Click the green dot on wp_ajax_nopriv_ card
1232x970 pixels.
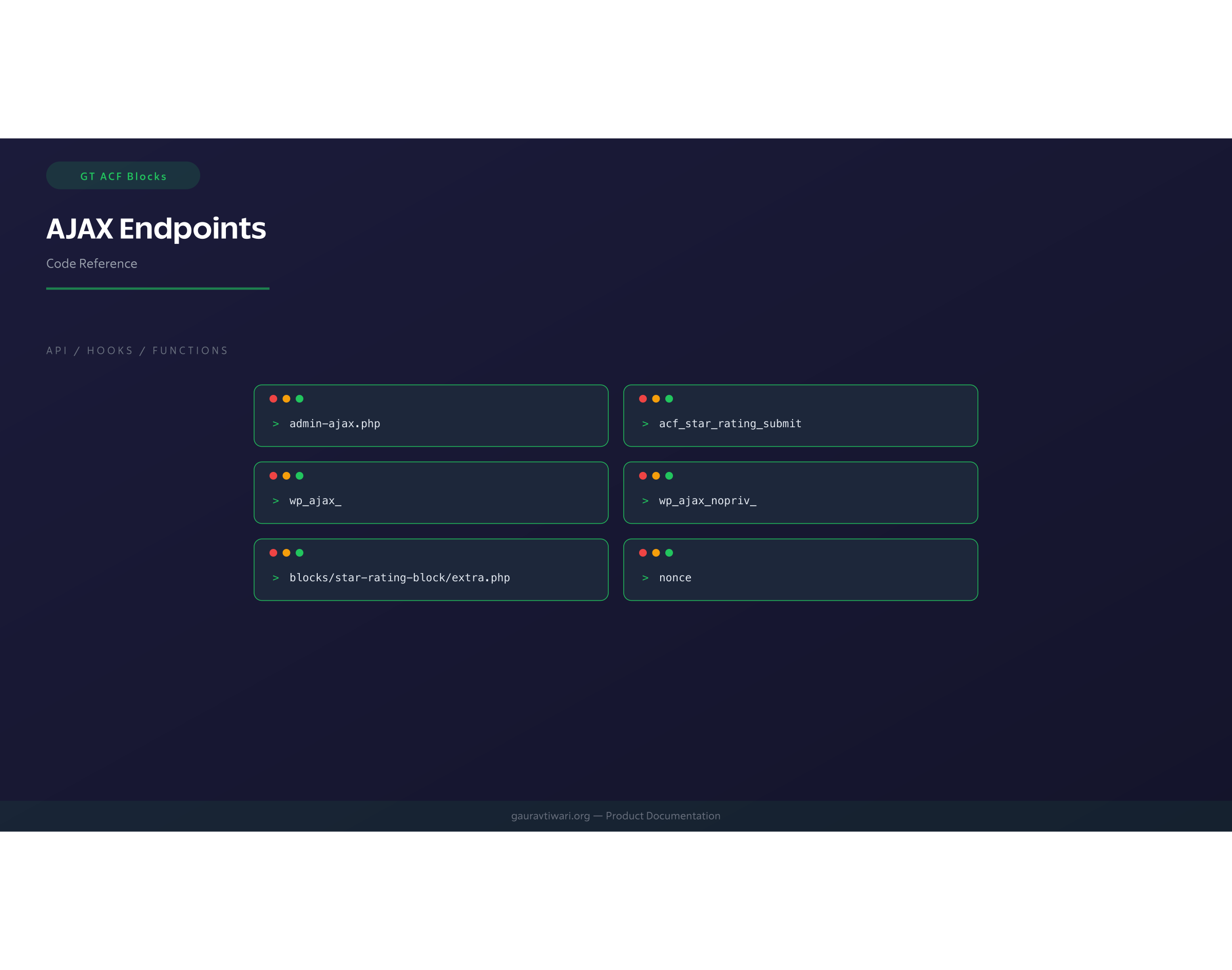pos(669,476)
